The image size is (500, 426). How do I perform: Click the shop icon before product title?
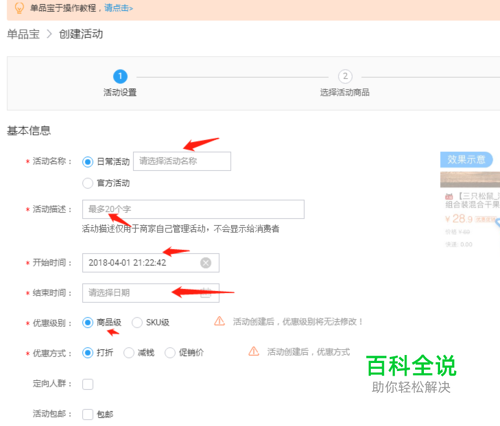click(449, 196)
